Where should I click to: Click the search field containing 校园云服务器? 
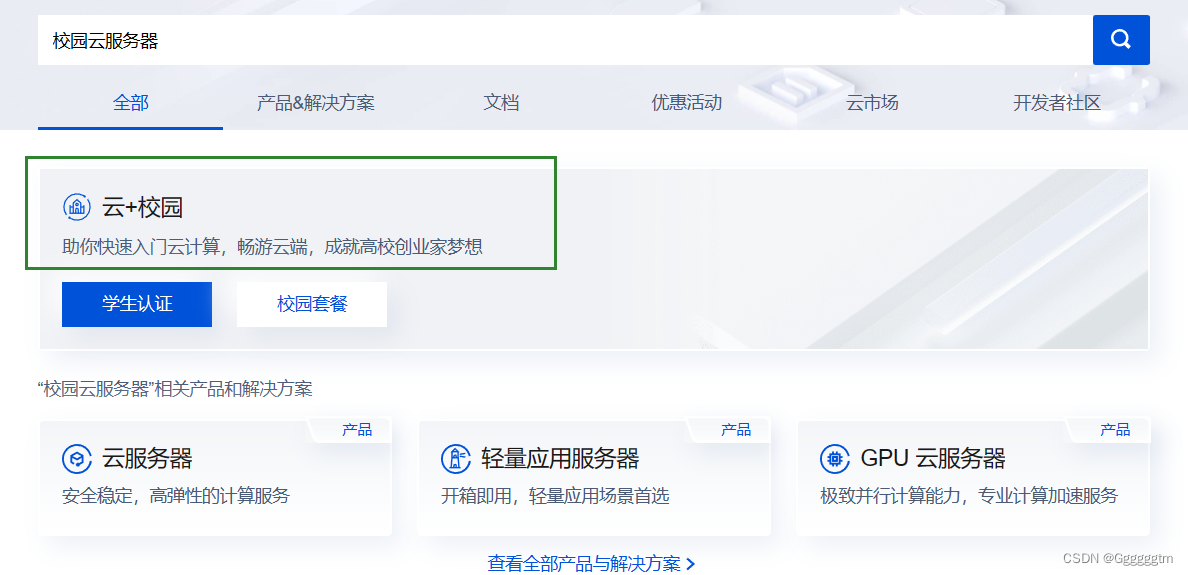pyautogui.click(x=564, y=40)
